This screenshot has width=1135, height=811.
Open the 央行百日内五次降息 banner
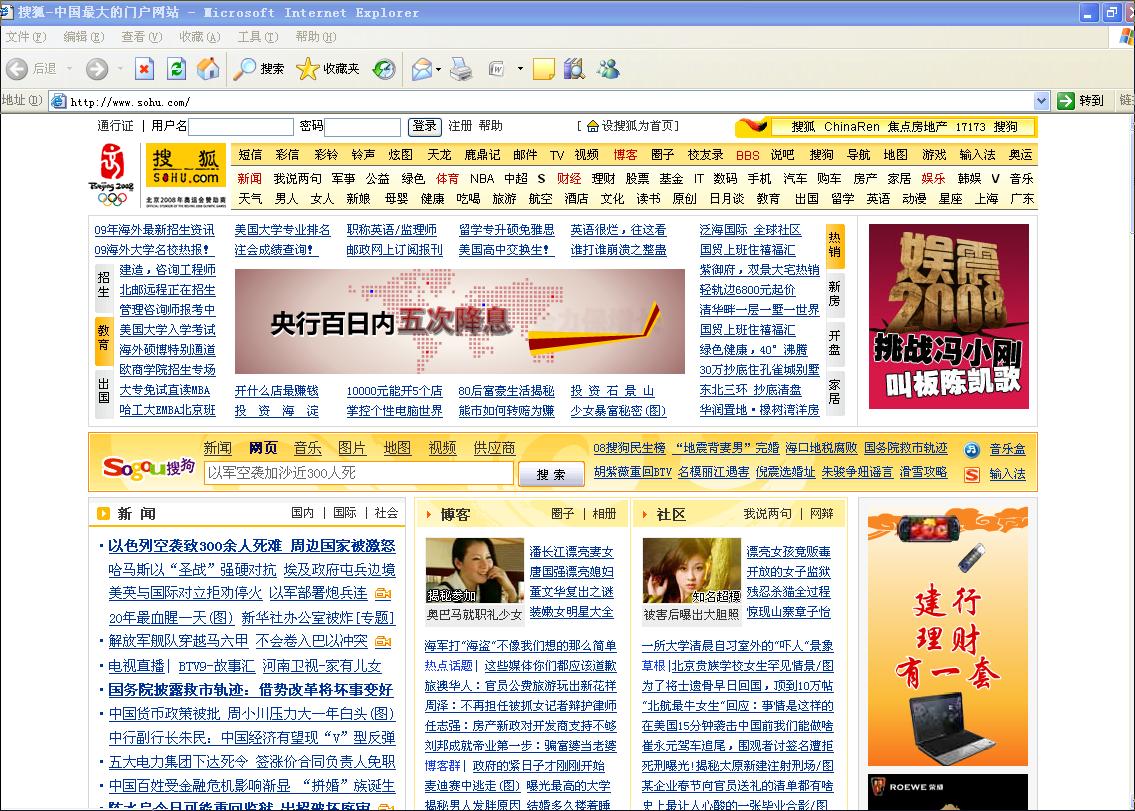[460, 322]
